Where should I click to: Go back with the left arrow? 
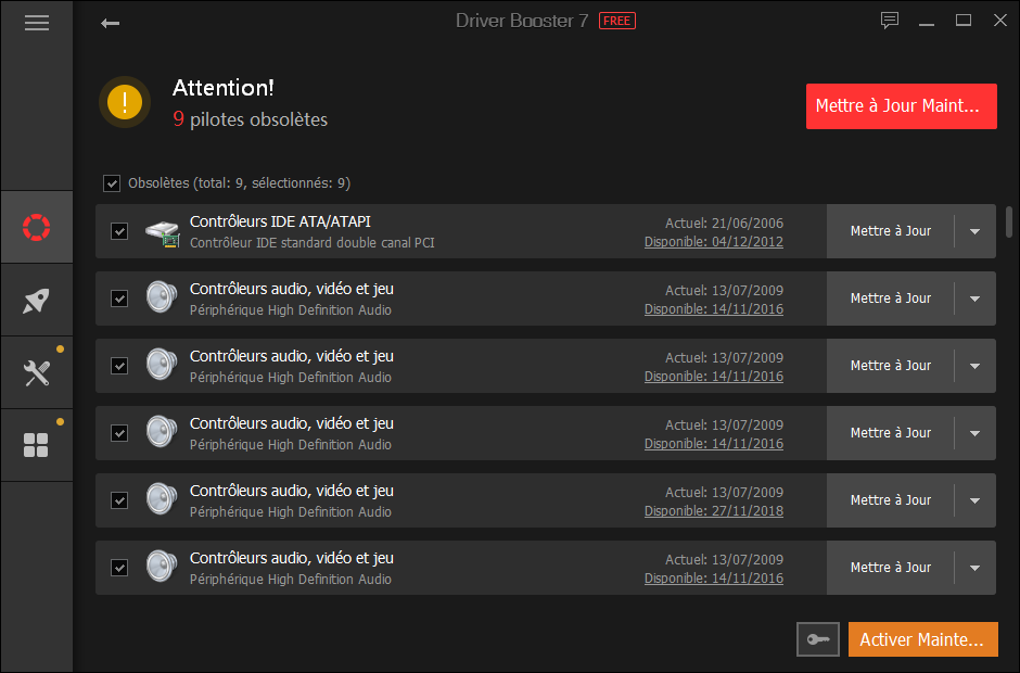click(x=110, y=23)
